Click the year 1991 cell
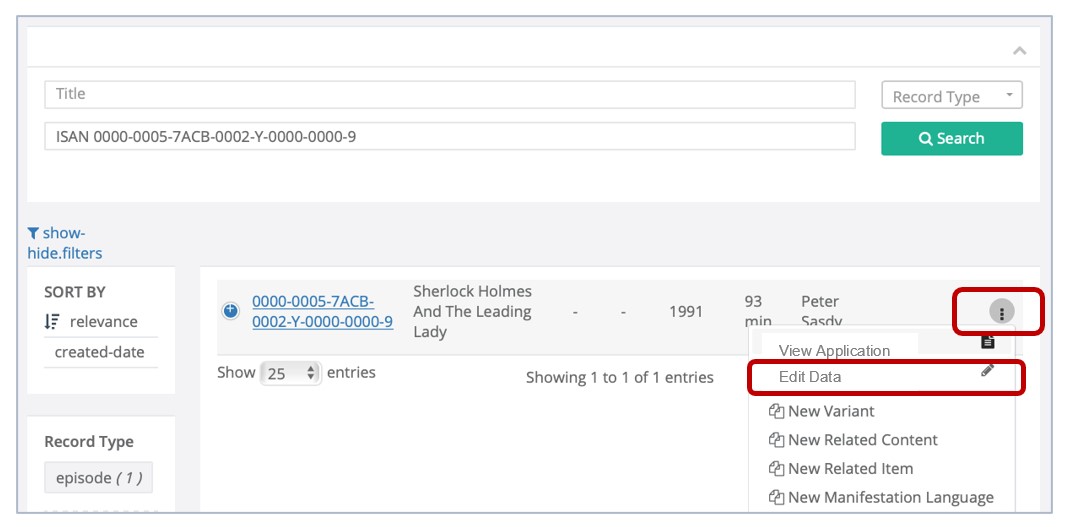This screenshot has height=527, width=1070. point(686,311)
